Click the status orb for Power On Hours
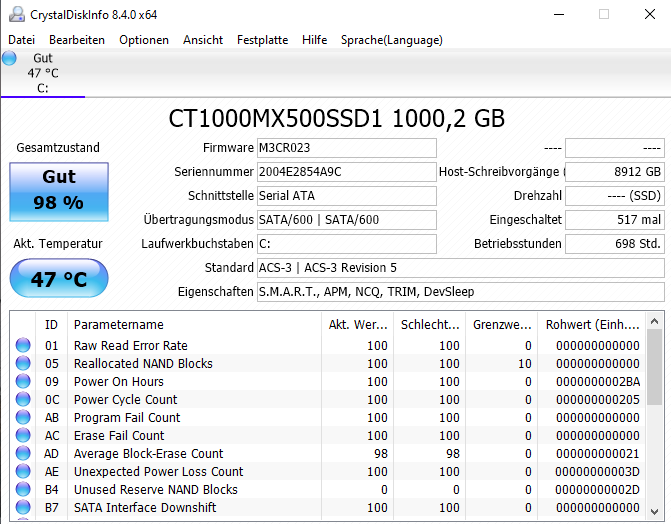The image size is (671, 524). 23,381
